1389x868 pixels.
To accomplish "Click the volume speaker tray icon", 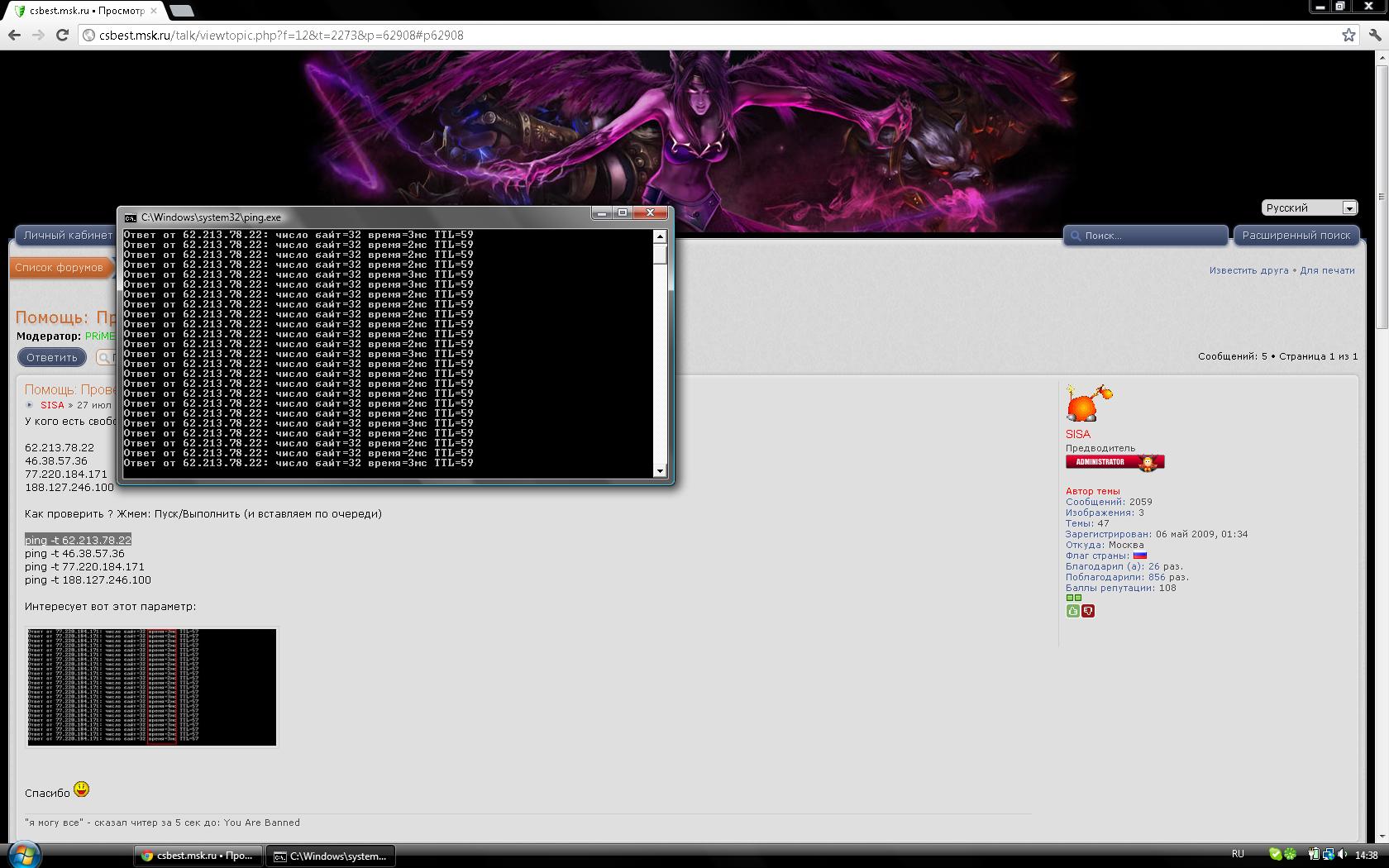I will click(1341, 855).
